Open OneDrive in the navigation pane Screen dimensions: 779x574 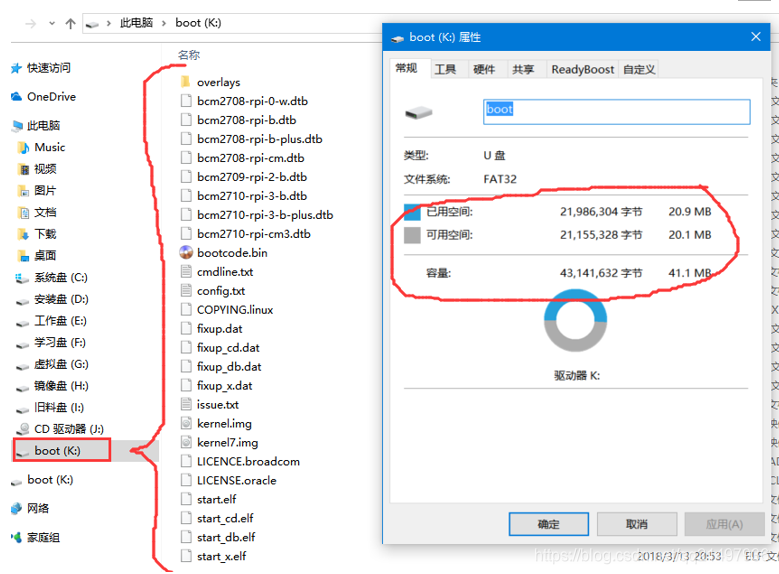click(44, 96)
